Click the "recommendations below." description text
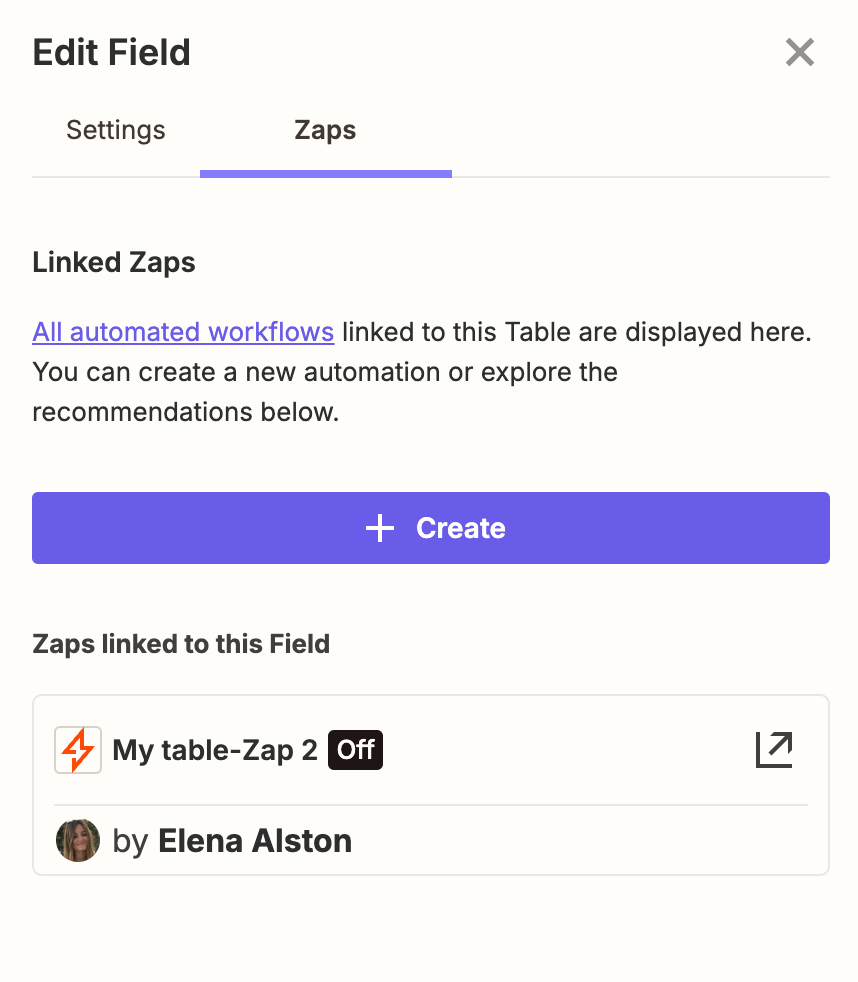The image size is (858, 982). point(186,412)
